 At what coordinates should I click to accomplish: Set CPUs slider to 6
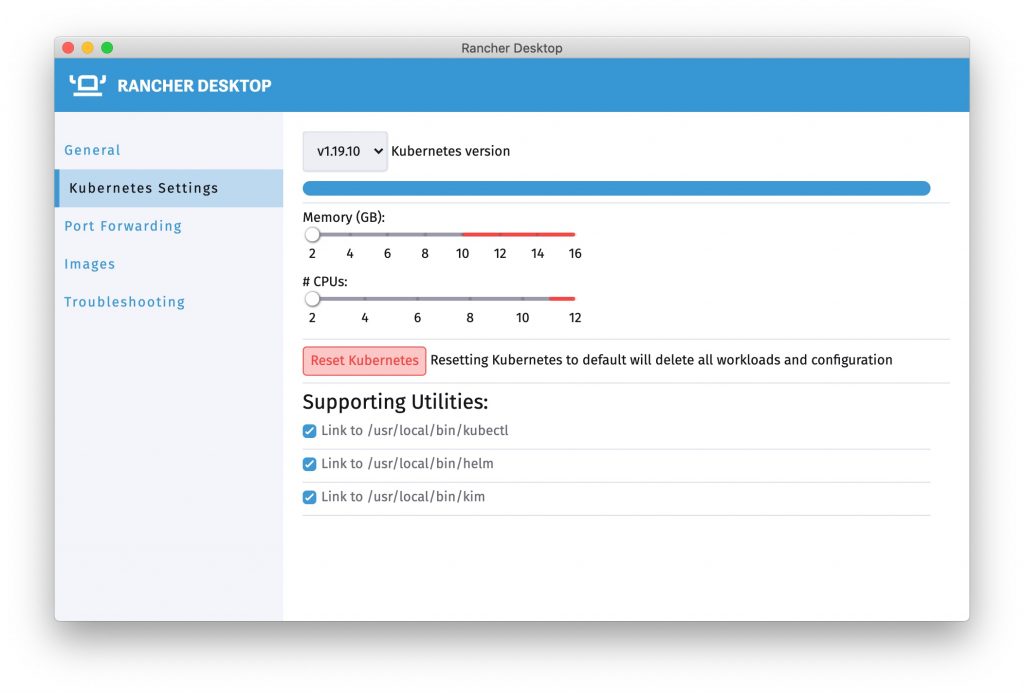click(417, 298)
